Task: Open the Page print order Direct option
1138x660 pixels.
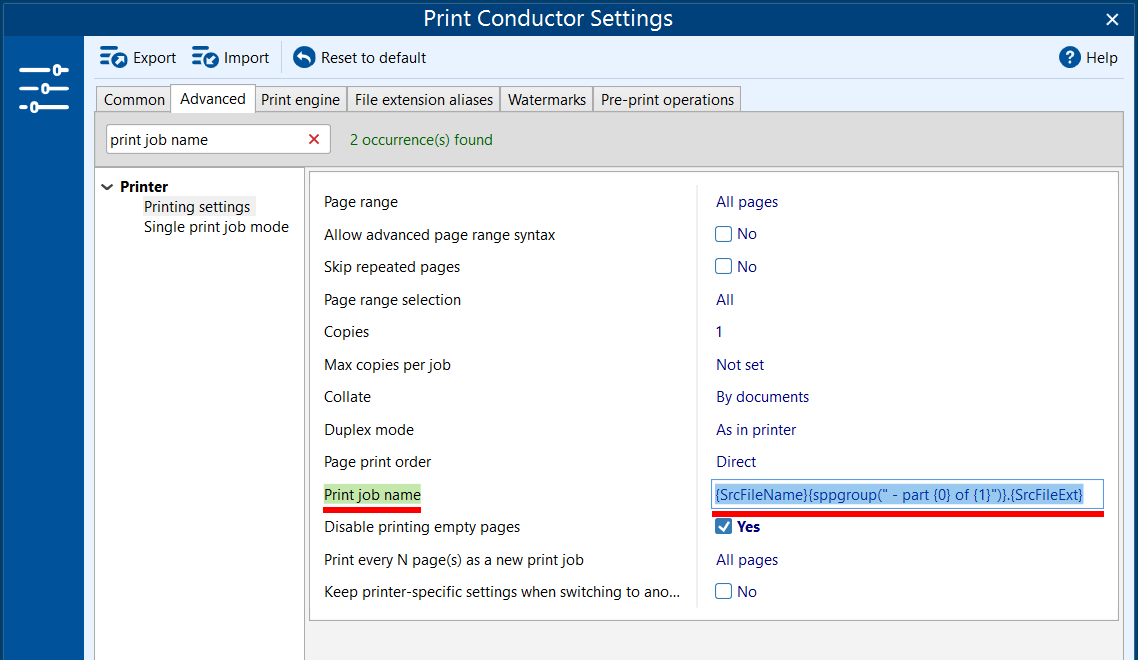Action: pos(736,462)
